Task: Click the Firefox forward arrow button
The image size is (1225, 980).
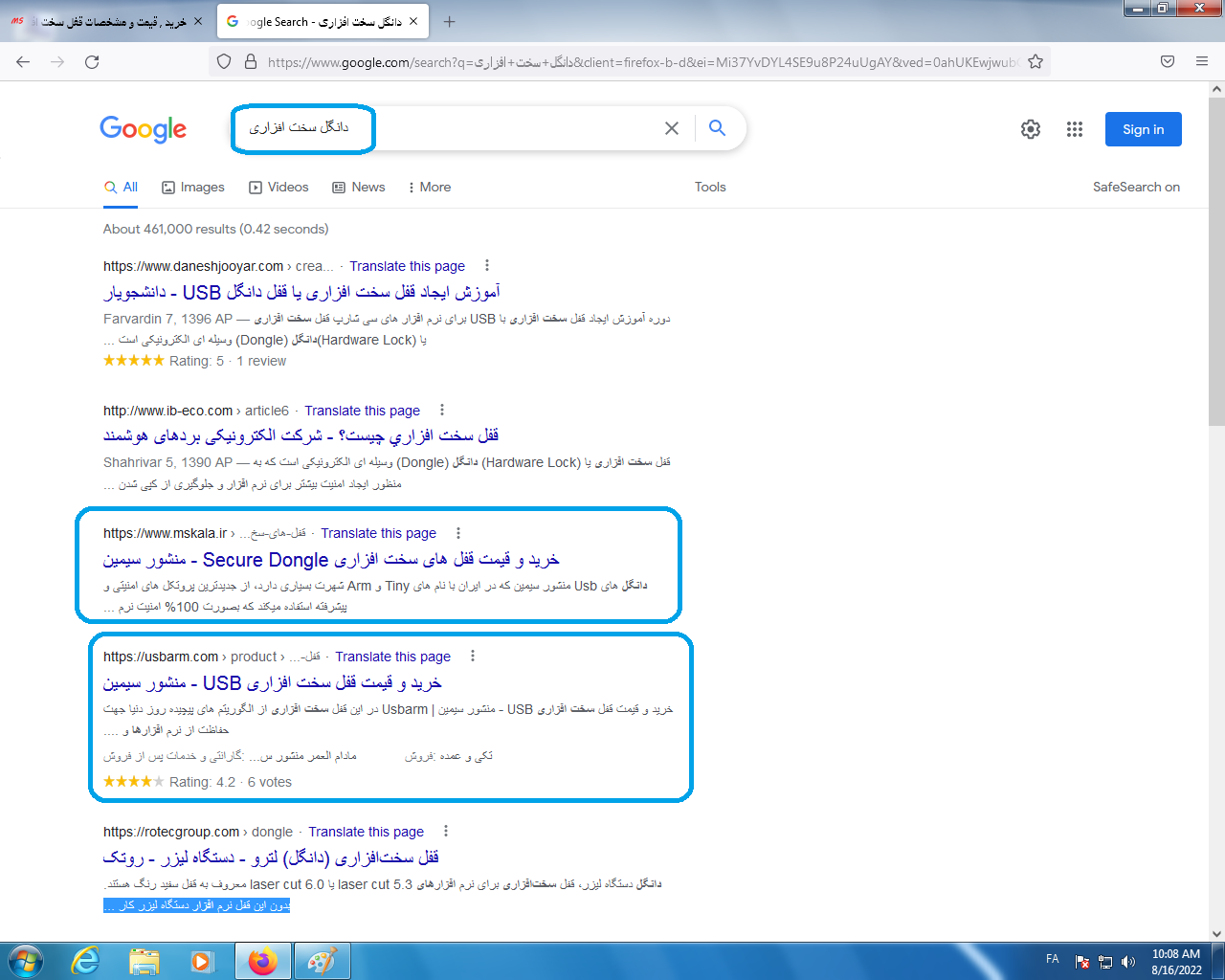Action: pyautogui.click(x=57, y=61)
